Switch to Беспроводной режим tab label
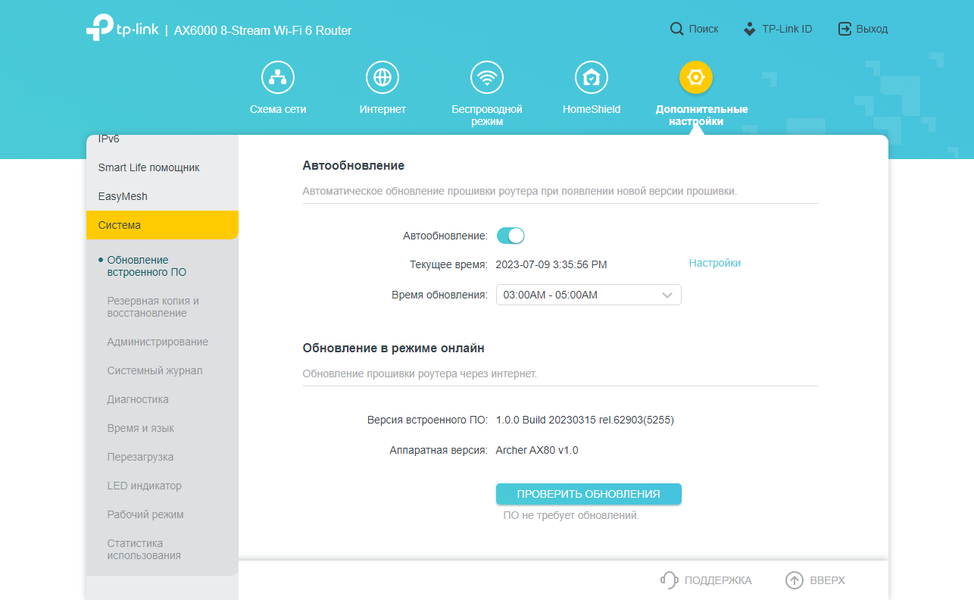 tap(486, 115)
